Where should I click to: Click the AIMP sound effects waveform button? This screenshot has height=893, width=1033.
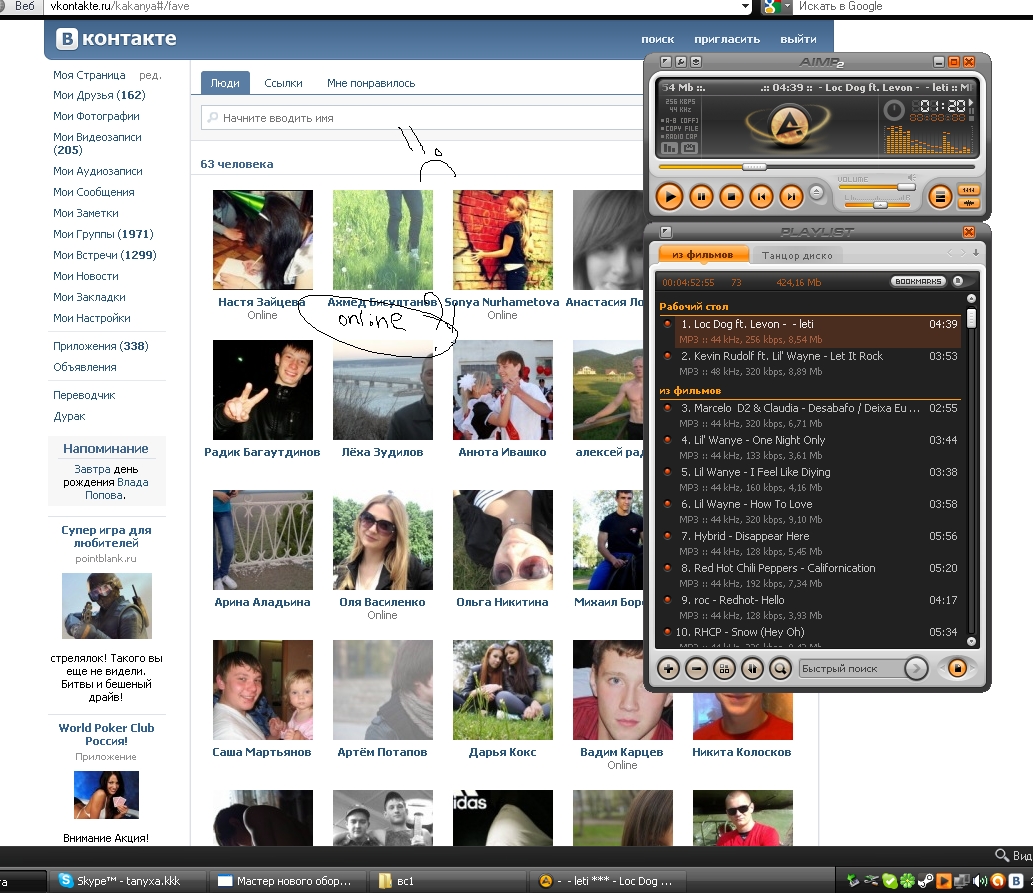click(968, 203)
